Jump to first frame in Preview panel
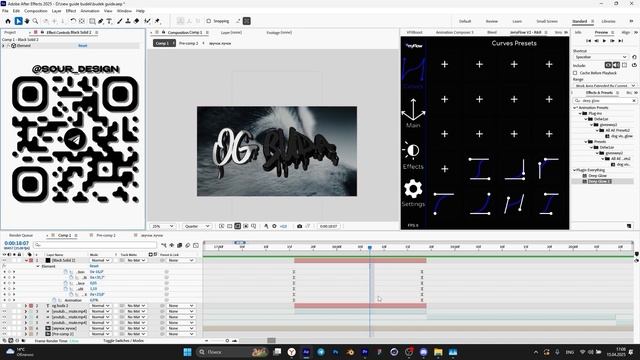640x360 pixels. [589, 41]
